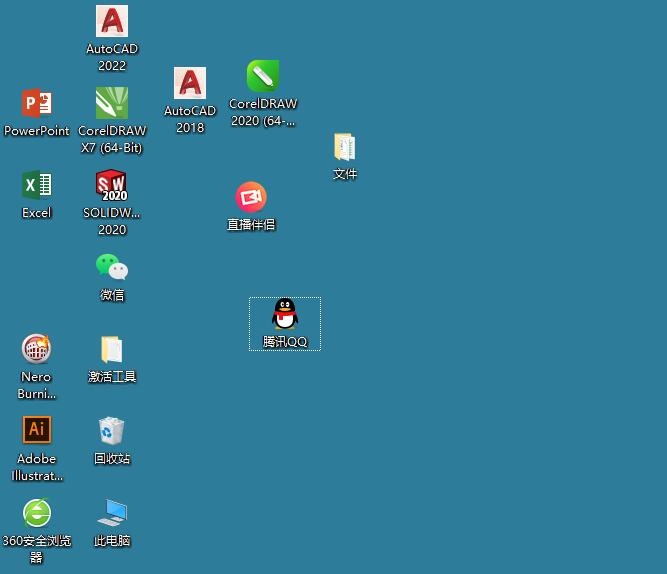This screenshot has height=574, width=667.
Task: Select the Adobe Illustrator icon
Action: [37, 430]
